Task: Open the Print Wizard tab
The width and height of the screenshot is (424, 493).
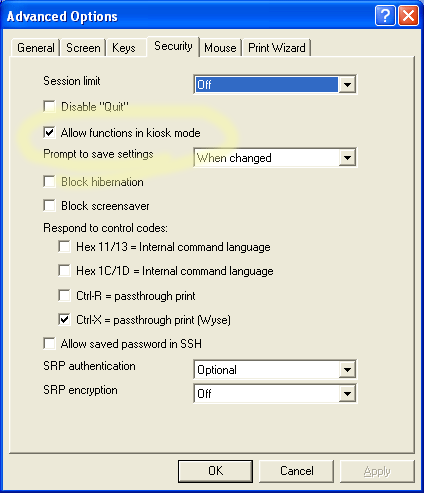Action: pyautogui.click(x=277, y=48)
